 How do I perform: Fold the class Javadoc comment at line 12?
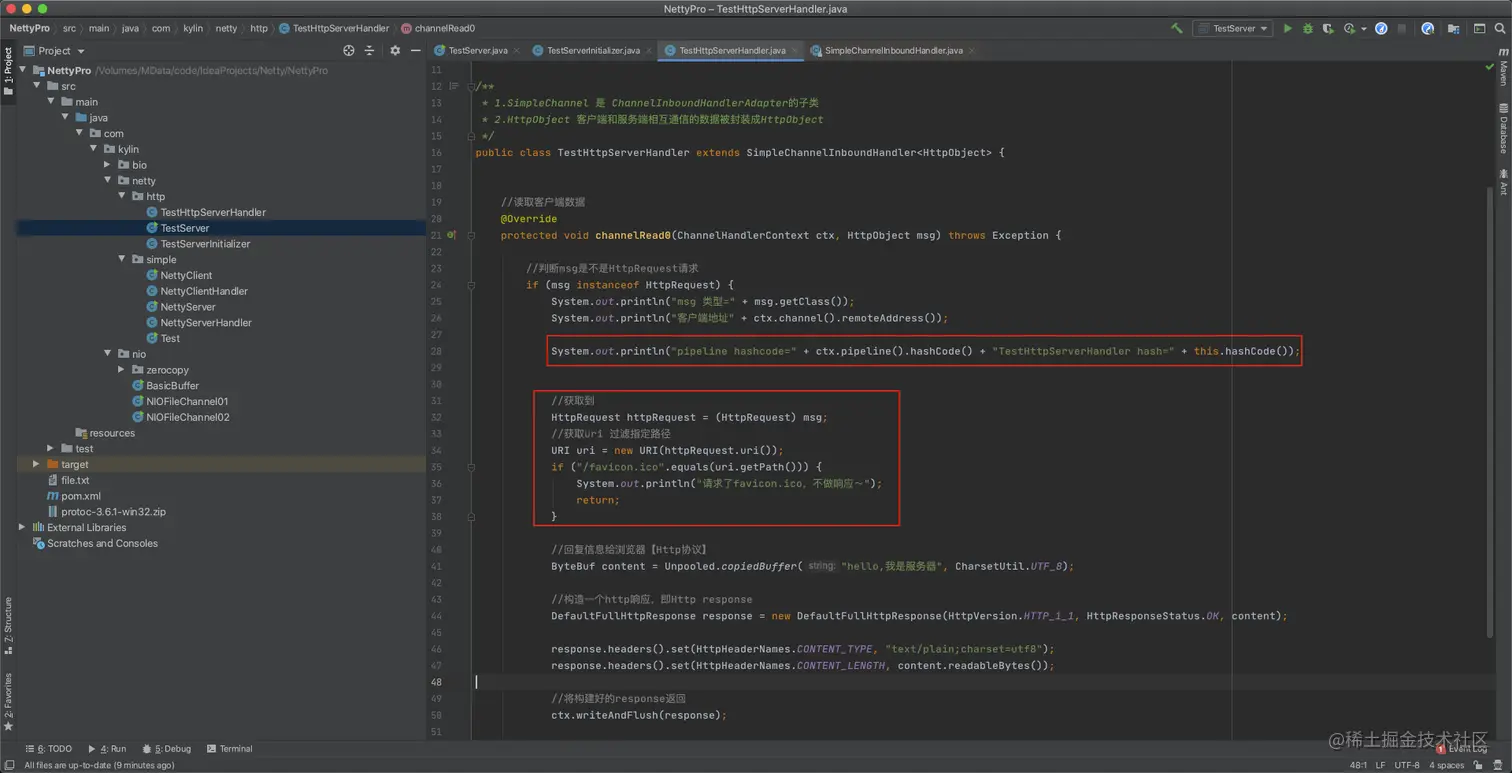pyautogui.click(x=472, y=87)
